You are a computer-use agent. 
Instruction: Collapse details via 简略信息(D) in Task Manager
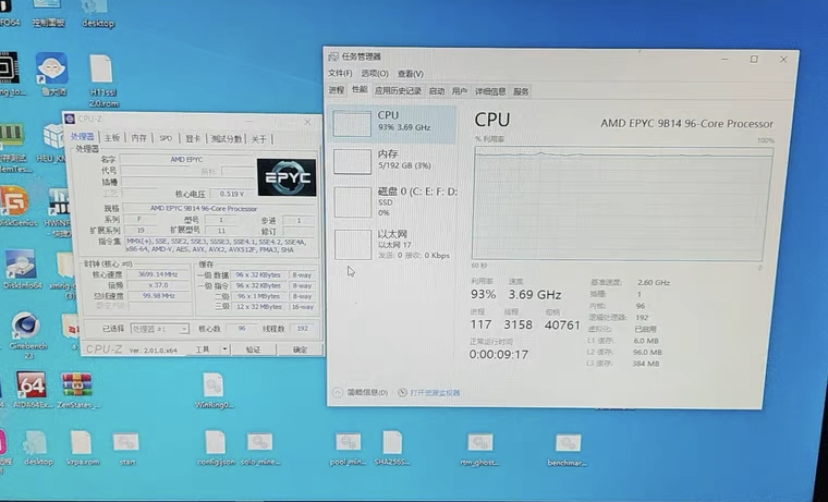pyautogui.click(x=361, y=393)
